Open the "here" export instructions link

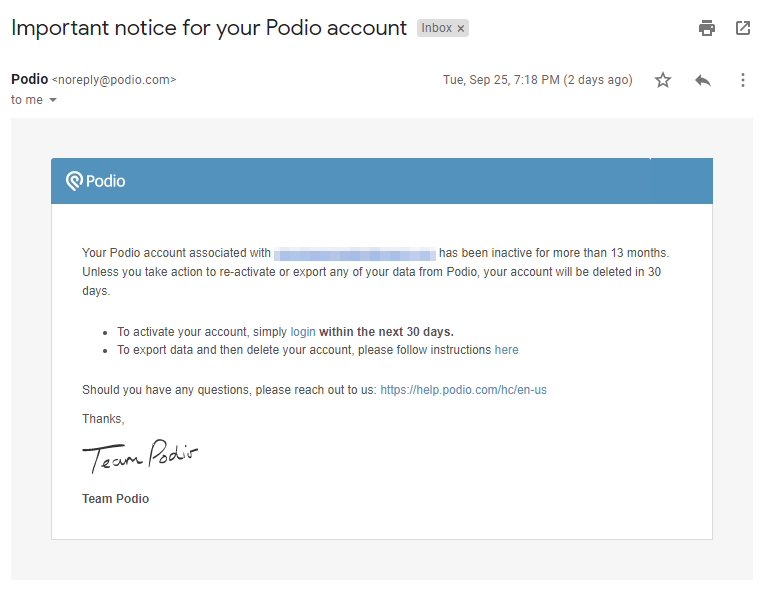tap(507, 350)
